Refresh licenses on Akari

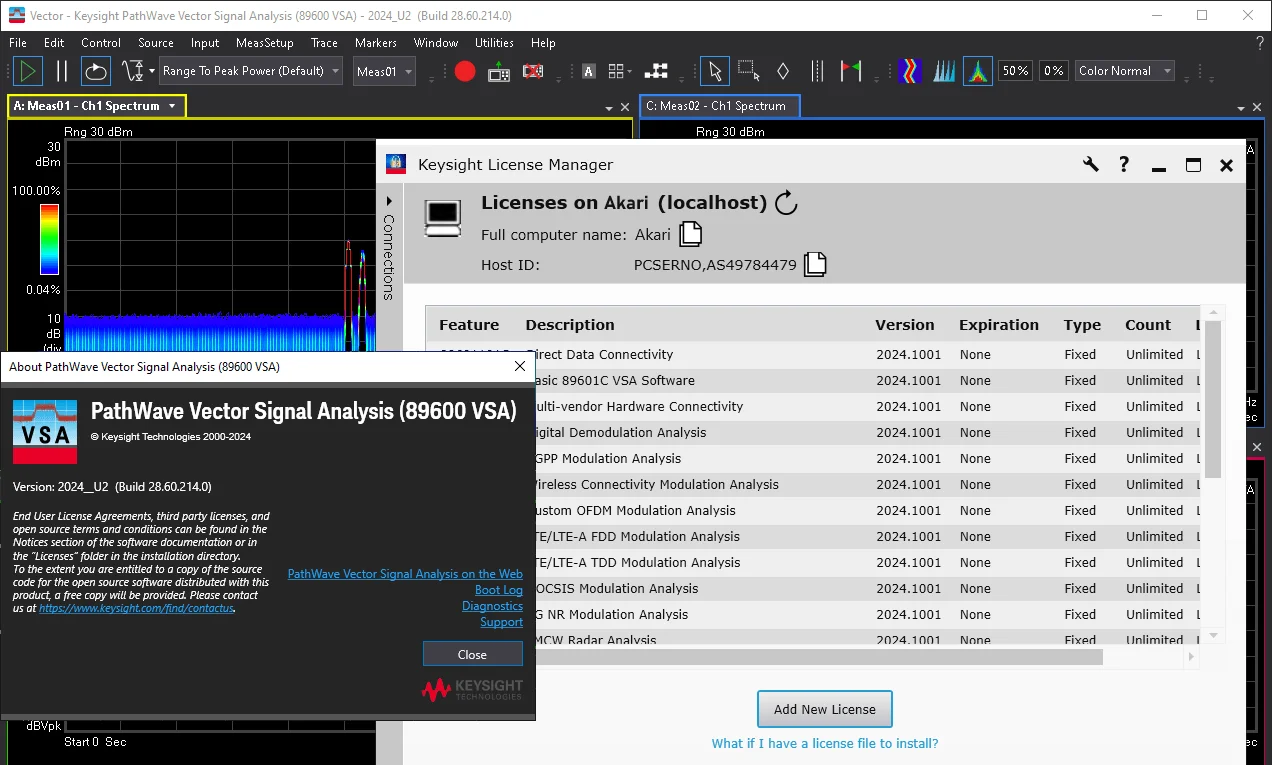(787, 203)
